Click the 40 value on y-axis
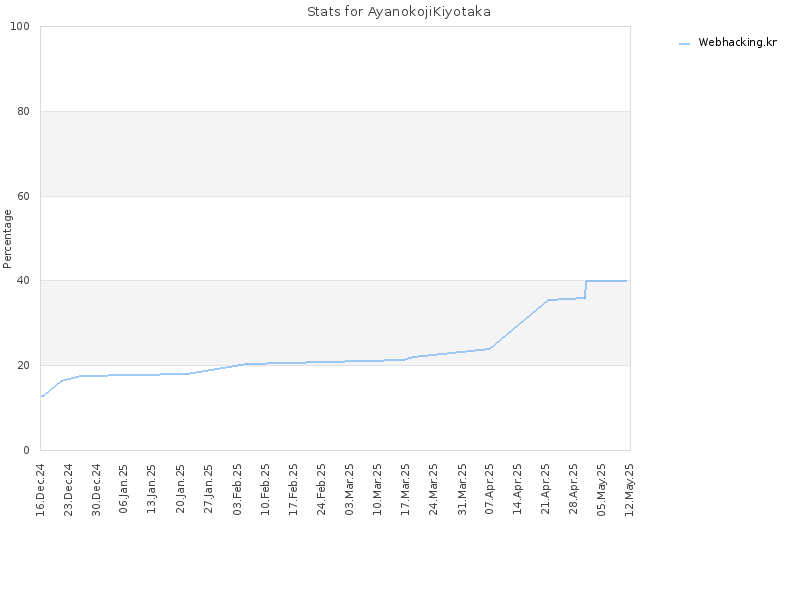 coord(23,281)
